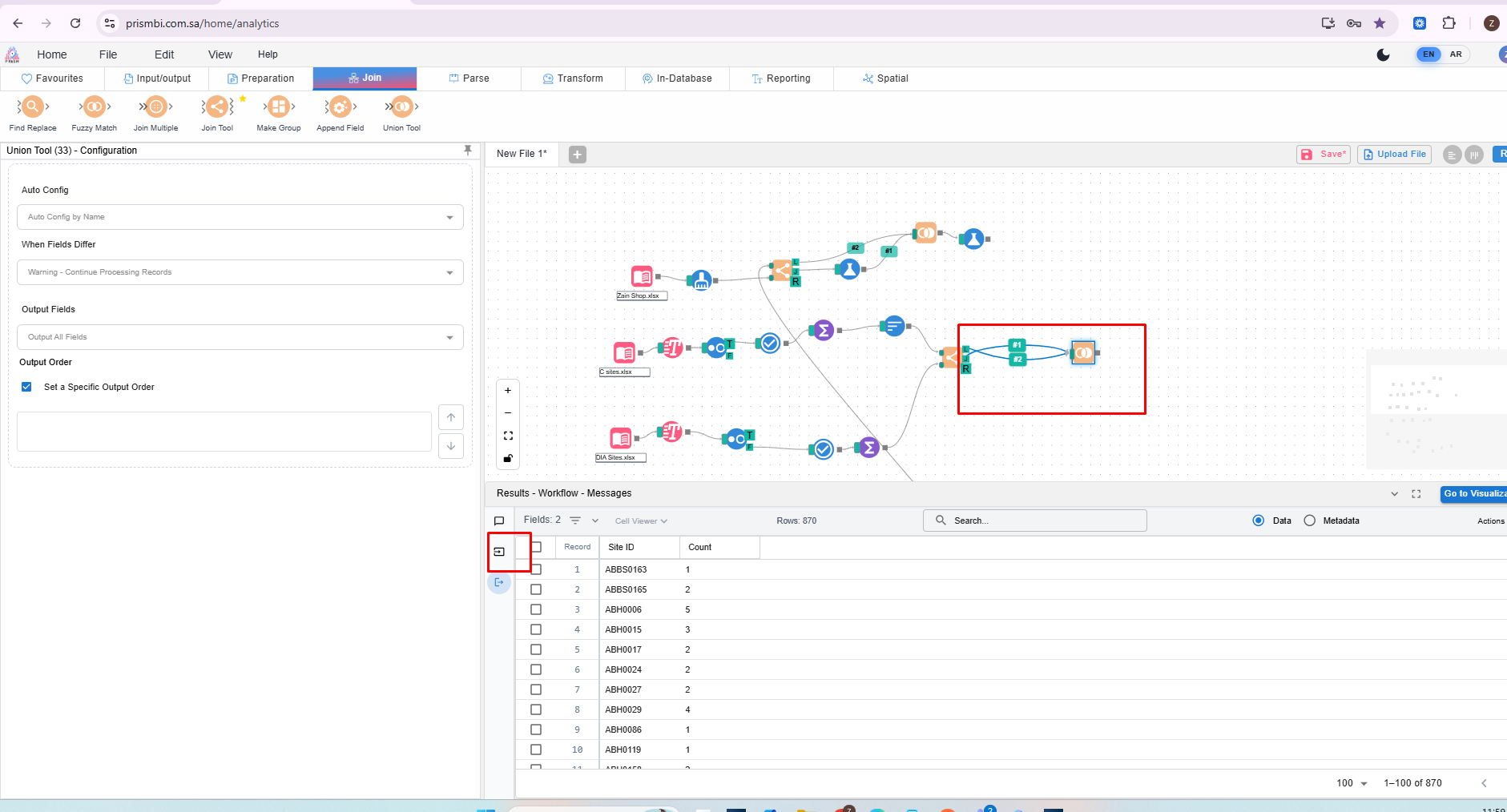Viewport: 1507px width, 812px height.
Task: Select the Fuzzy Match tool icon
Action: pos(94,107)
